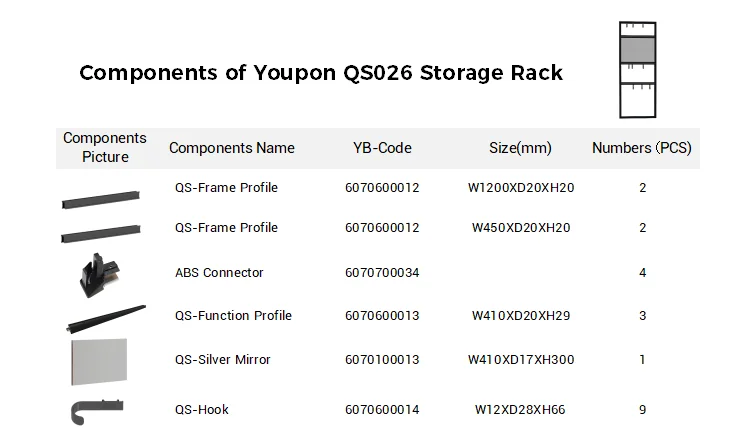Click the W410XD17XH300 size cell
This screenshot has height=448, width=750.
click(521, 360)
